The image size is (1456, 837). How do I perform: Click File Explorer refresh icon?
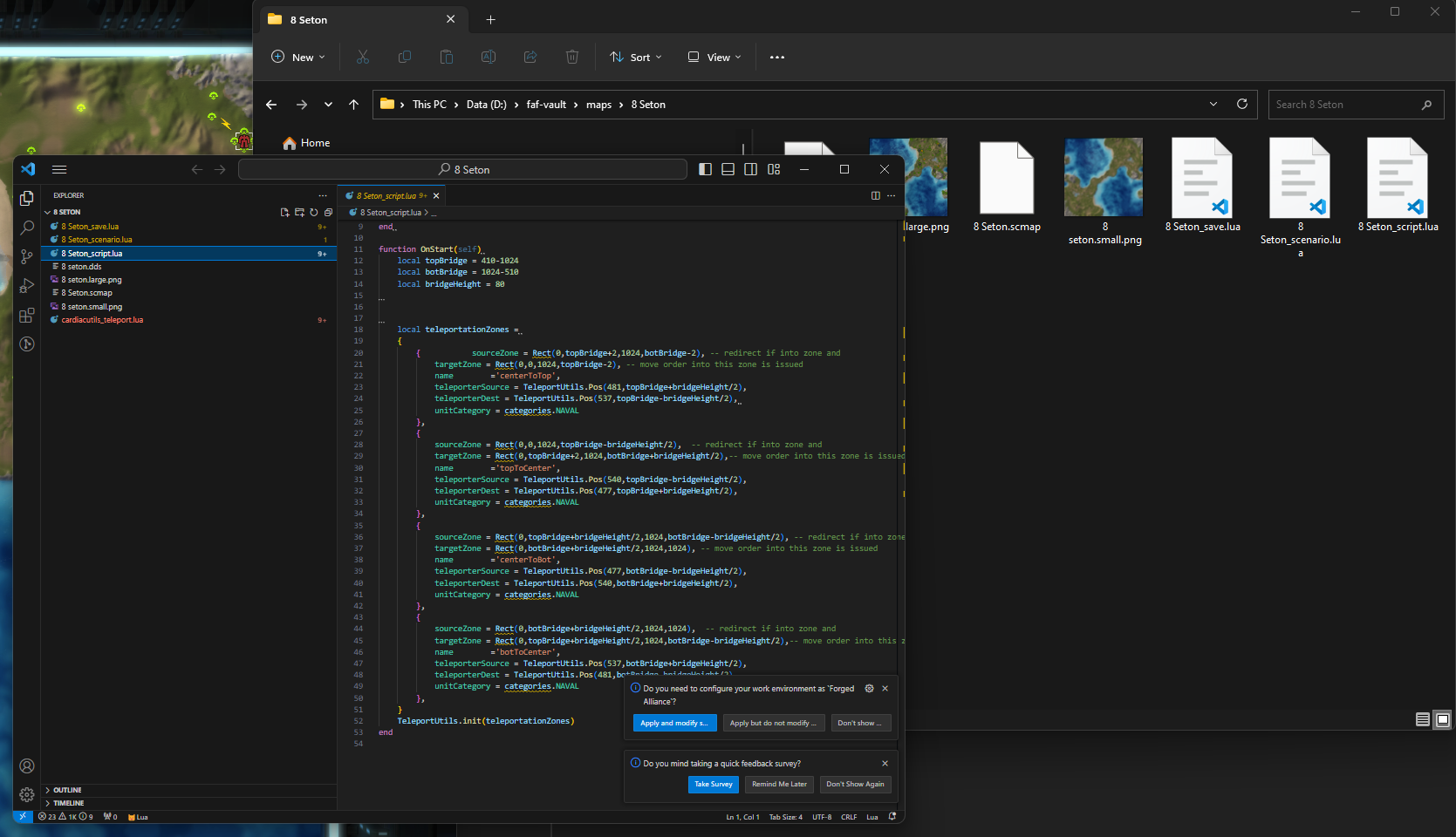(1242, 104)
